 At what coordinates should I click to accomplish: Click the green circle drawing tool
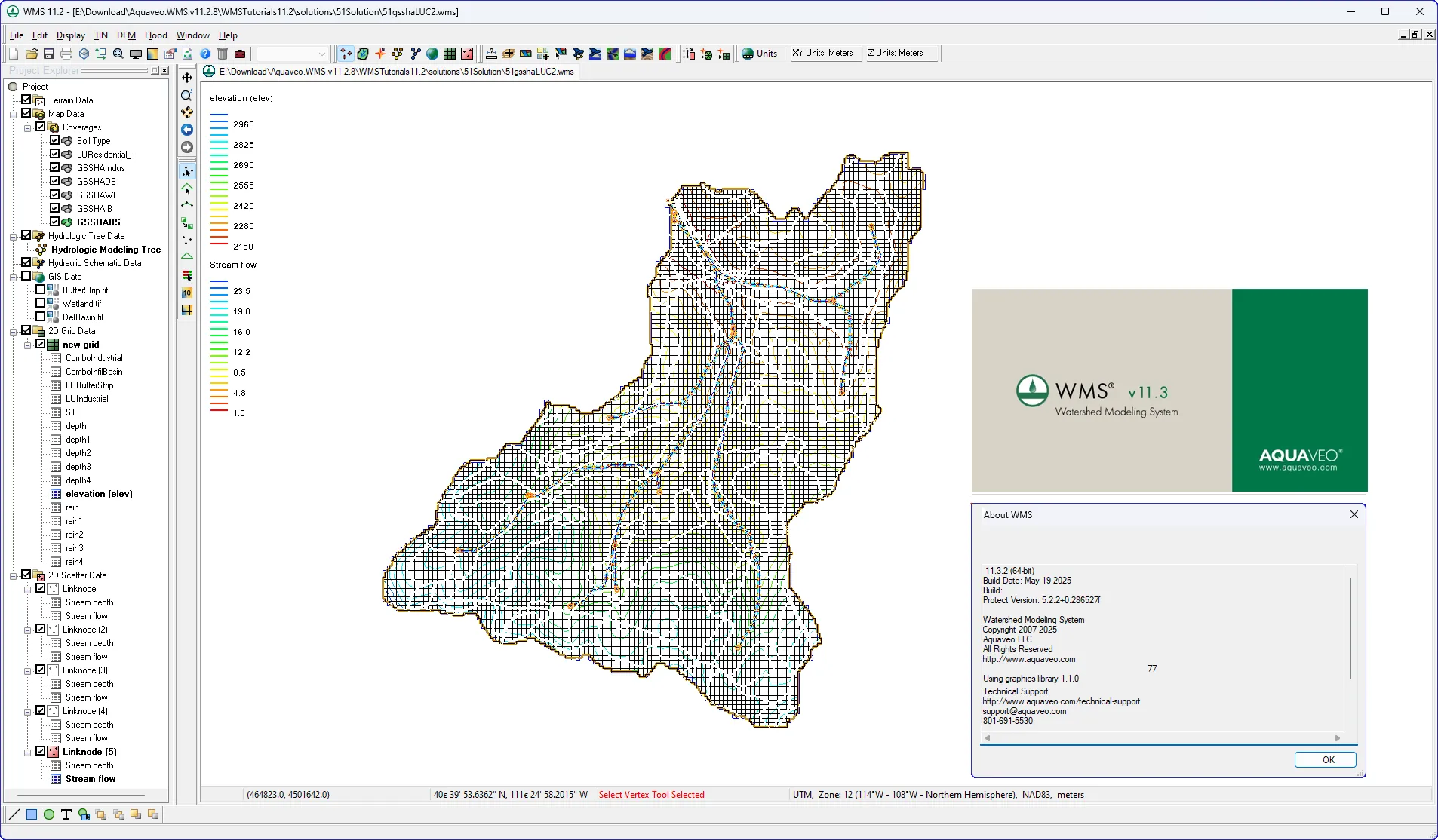point(49,814)
